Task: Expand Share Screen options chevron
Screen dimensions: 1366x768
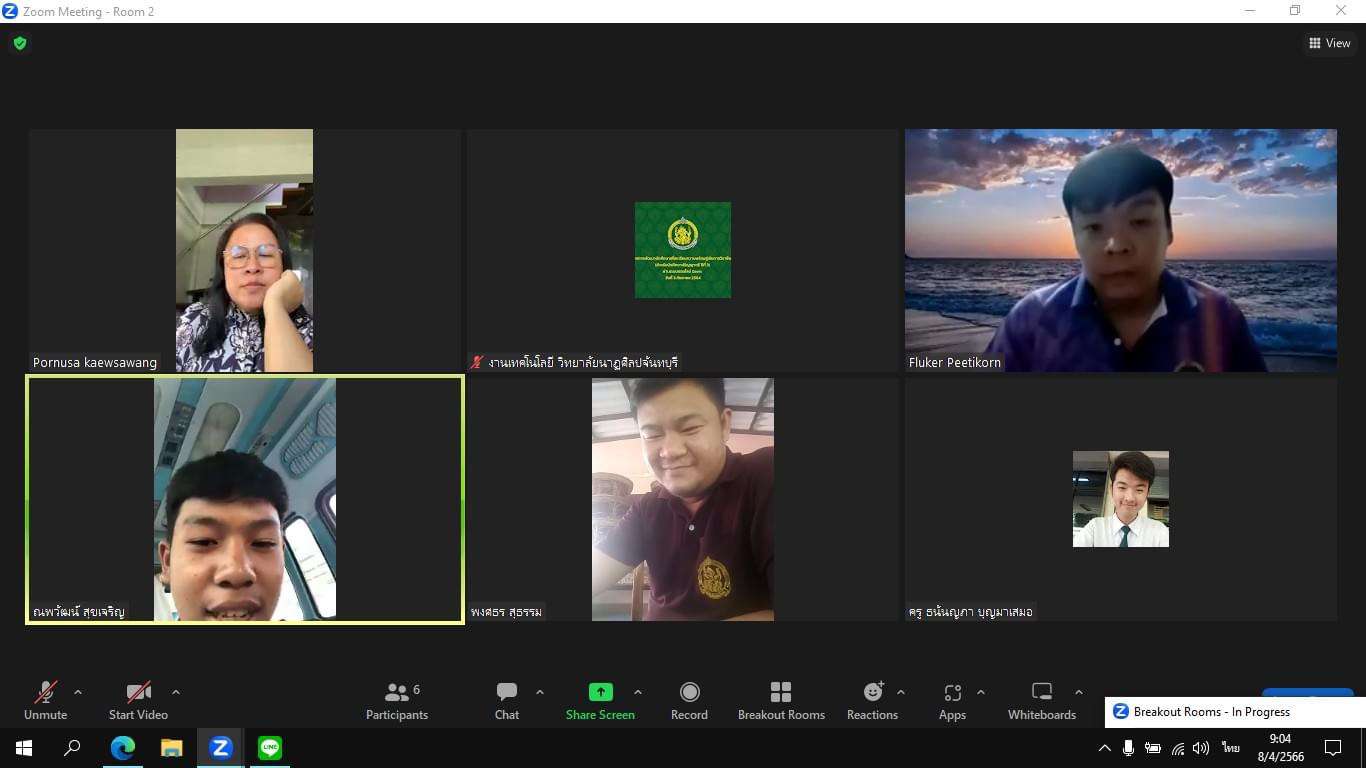Action: pyautogui.click(x=638, y=692)
